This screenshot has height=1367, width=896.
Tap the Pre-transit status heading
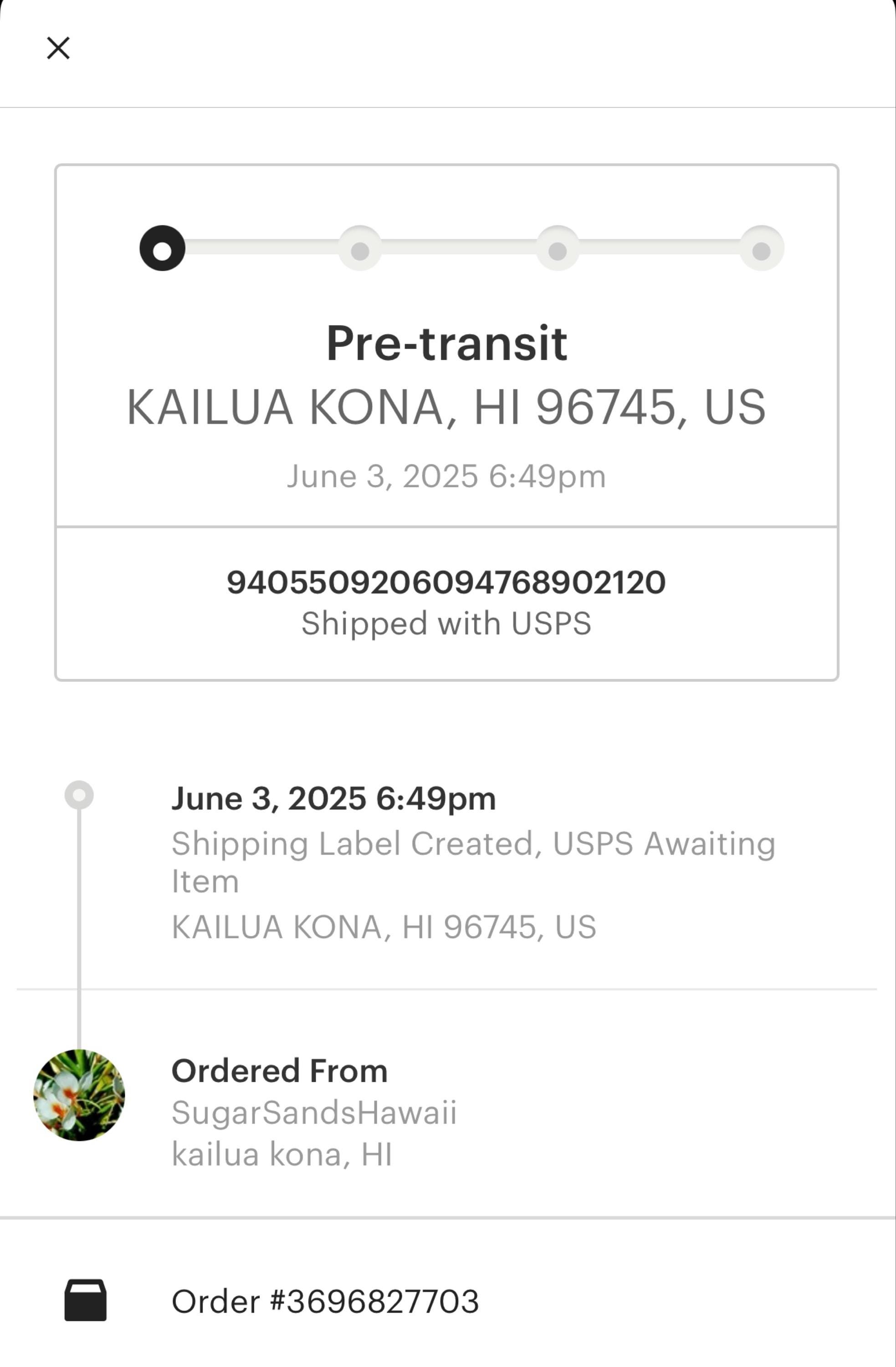tap(447, 344)
